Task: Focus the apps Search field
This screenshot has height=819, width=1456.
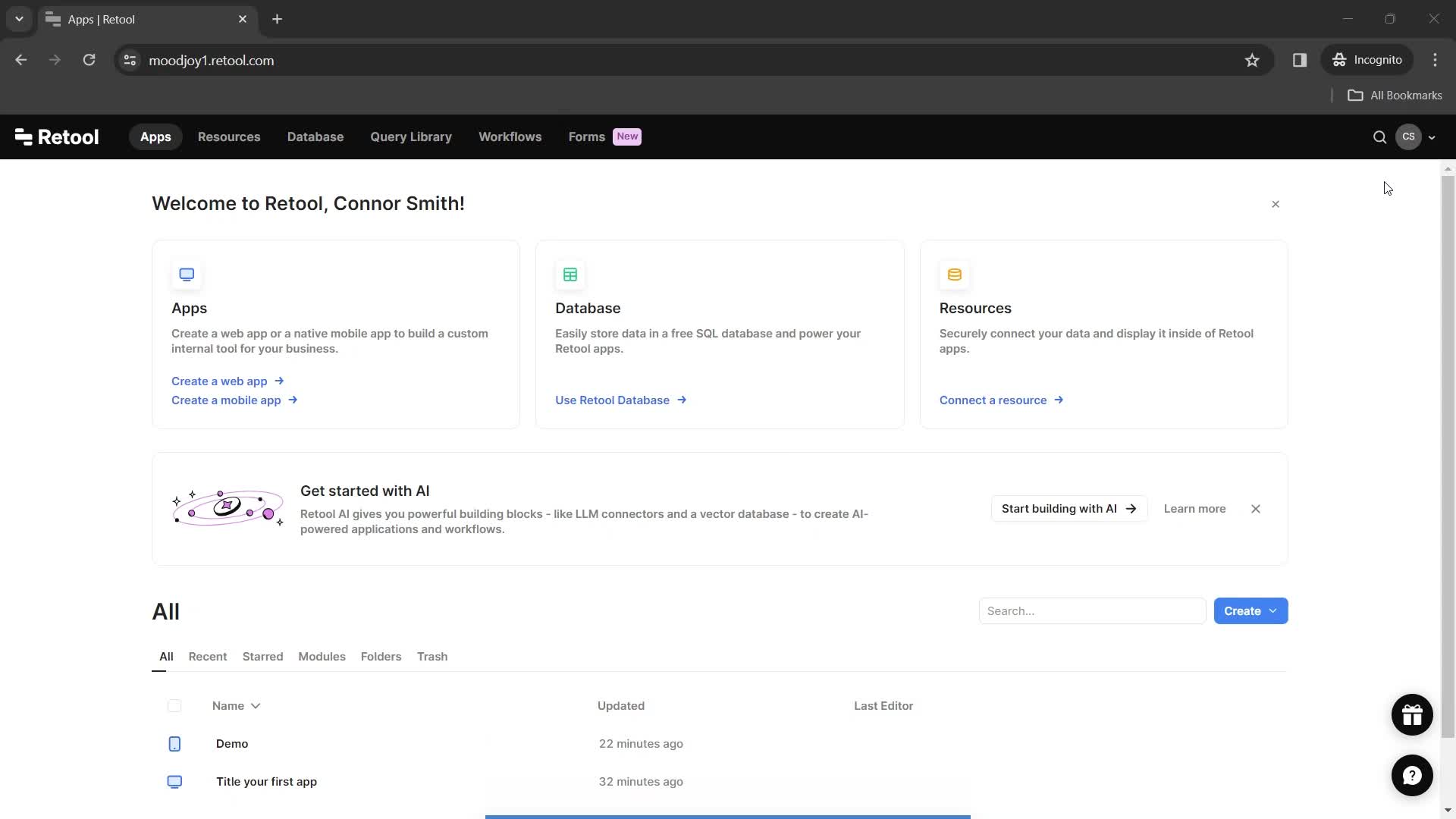Action: click(1092, 611)
